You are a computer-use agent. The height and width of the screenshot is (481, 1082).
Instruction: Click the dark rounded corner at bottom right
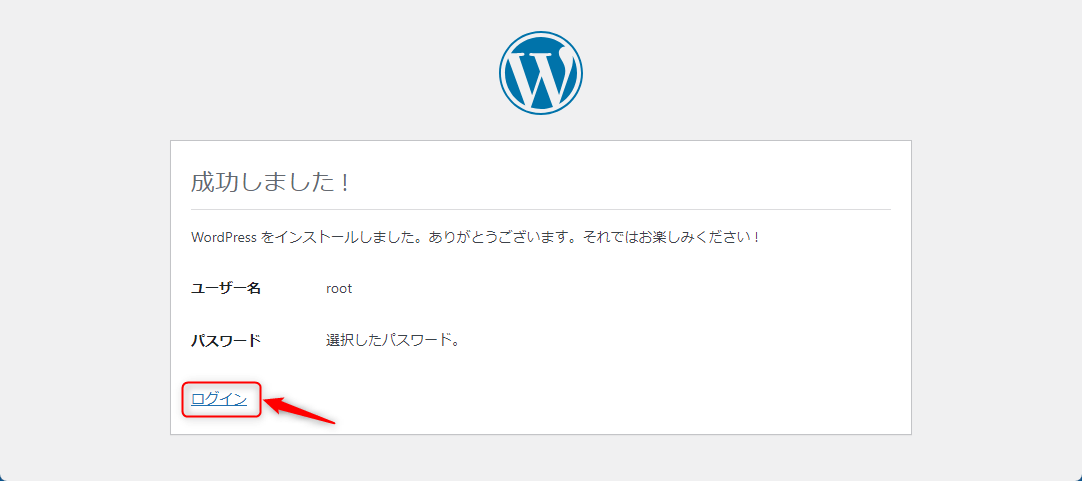click(1078, 477)
